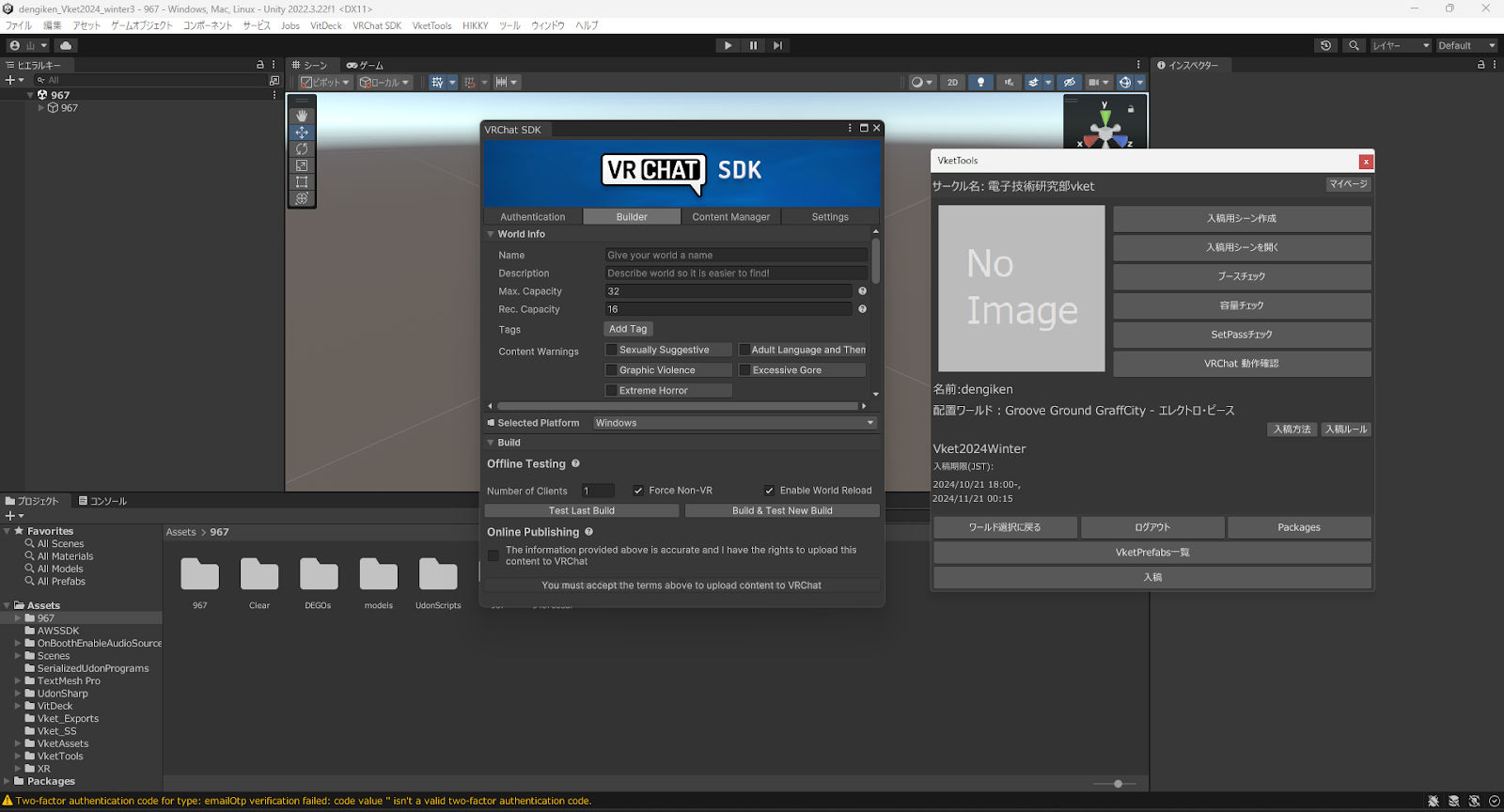
Task: Toggle scene lighting bulb icon
Action: click(980, 83)
